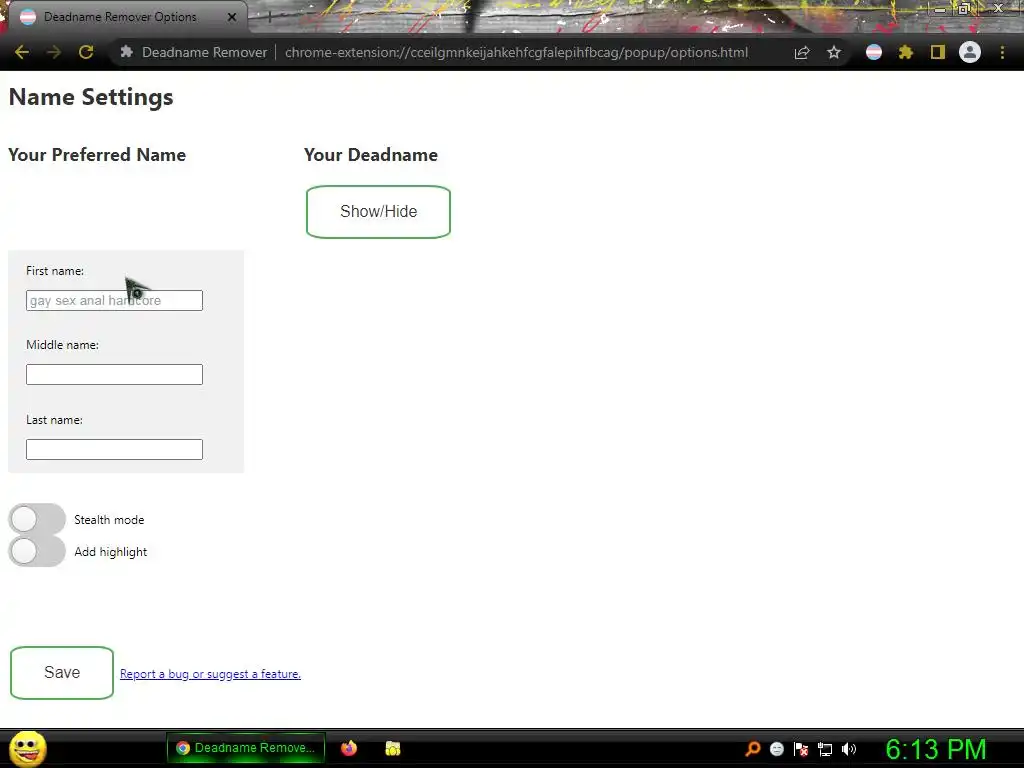Toggle the Stealth mode switch
1024x768 pixels.
pyautogui.click(x=37, y=519)
